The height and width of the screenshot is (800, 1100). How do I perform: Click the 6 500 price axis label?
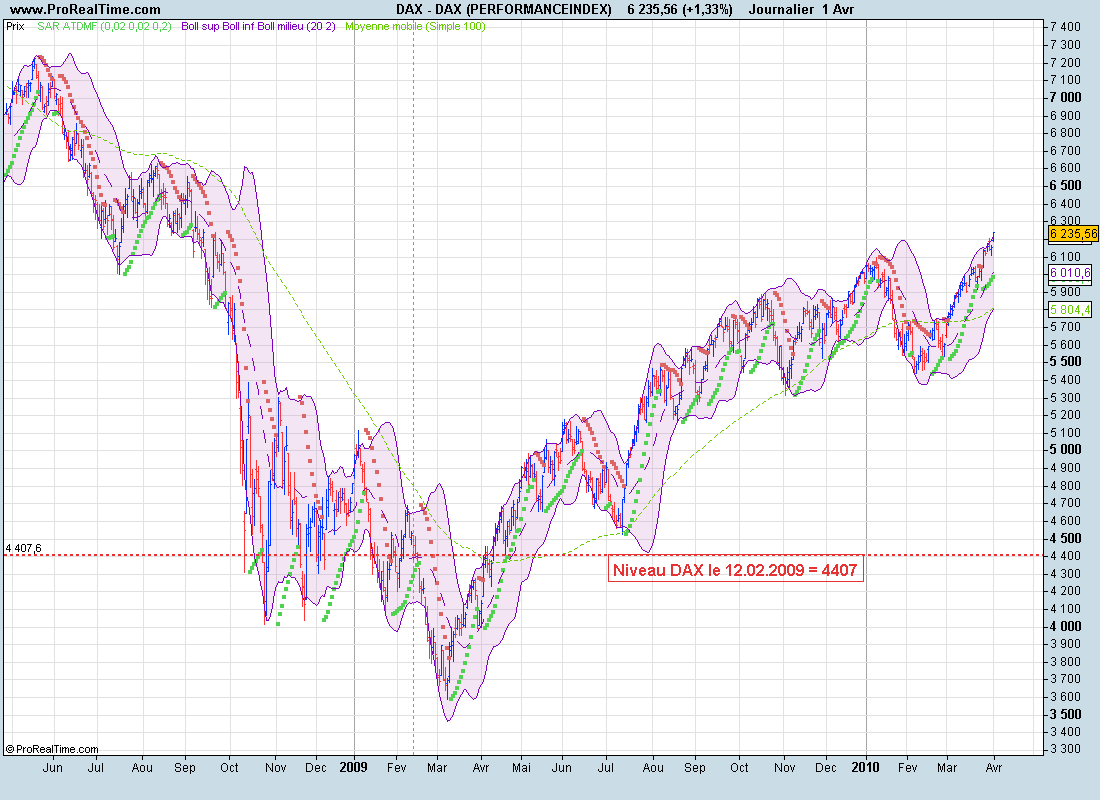click(x=1066, y=185)
